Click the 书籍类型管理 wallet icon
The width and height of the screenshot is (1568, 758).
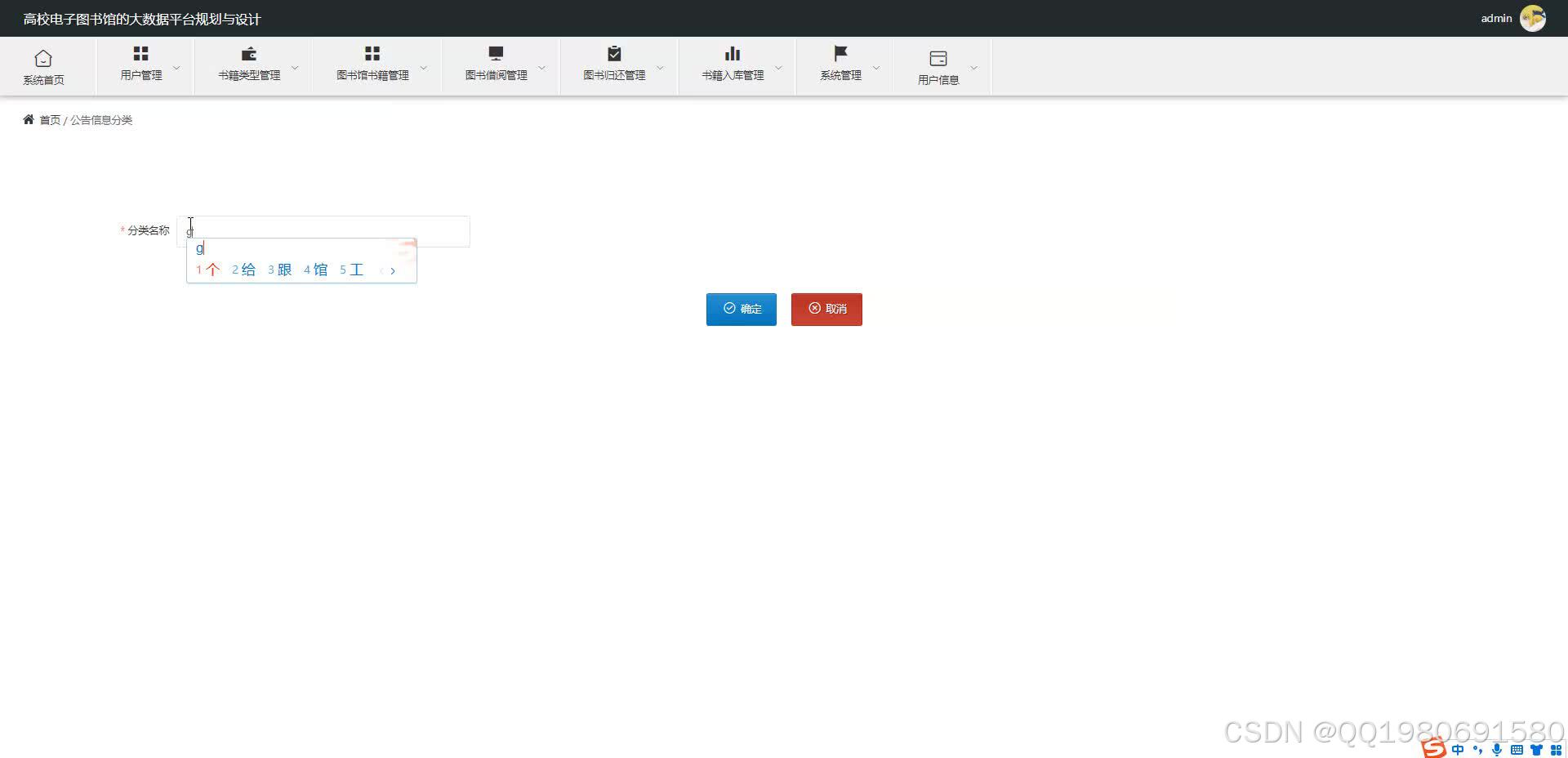(x=249, y=53)
